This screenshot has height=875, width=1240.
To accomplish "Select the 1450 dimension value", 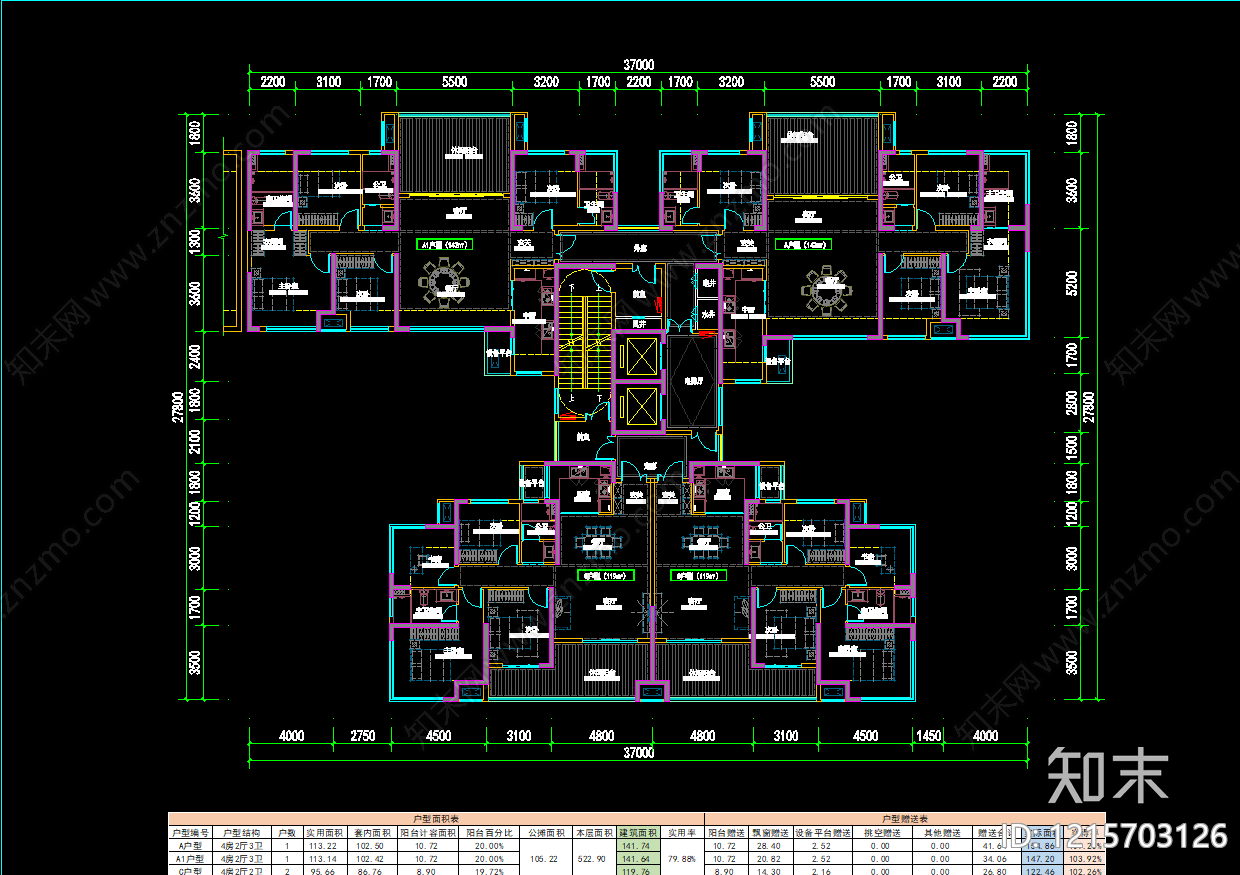I will pyautogui.click(x=931, y=736).
